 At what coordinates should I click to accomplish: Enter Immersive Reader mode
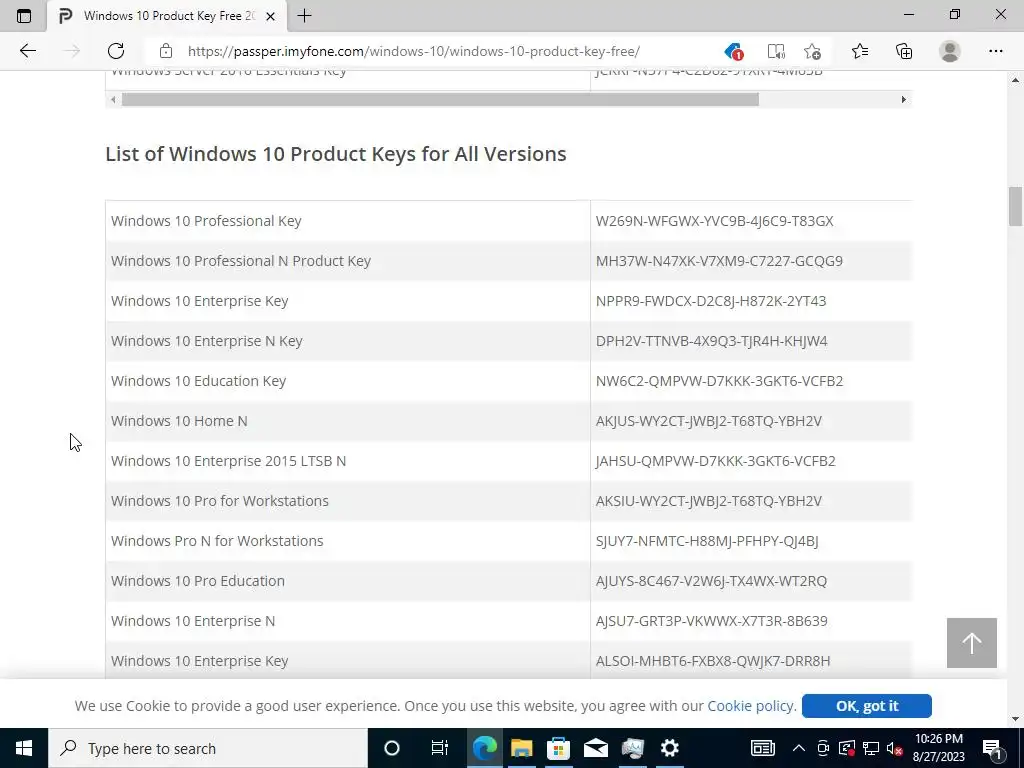tap(775, 51)
